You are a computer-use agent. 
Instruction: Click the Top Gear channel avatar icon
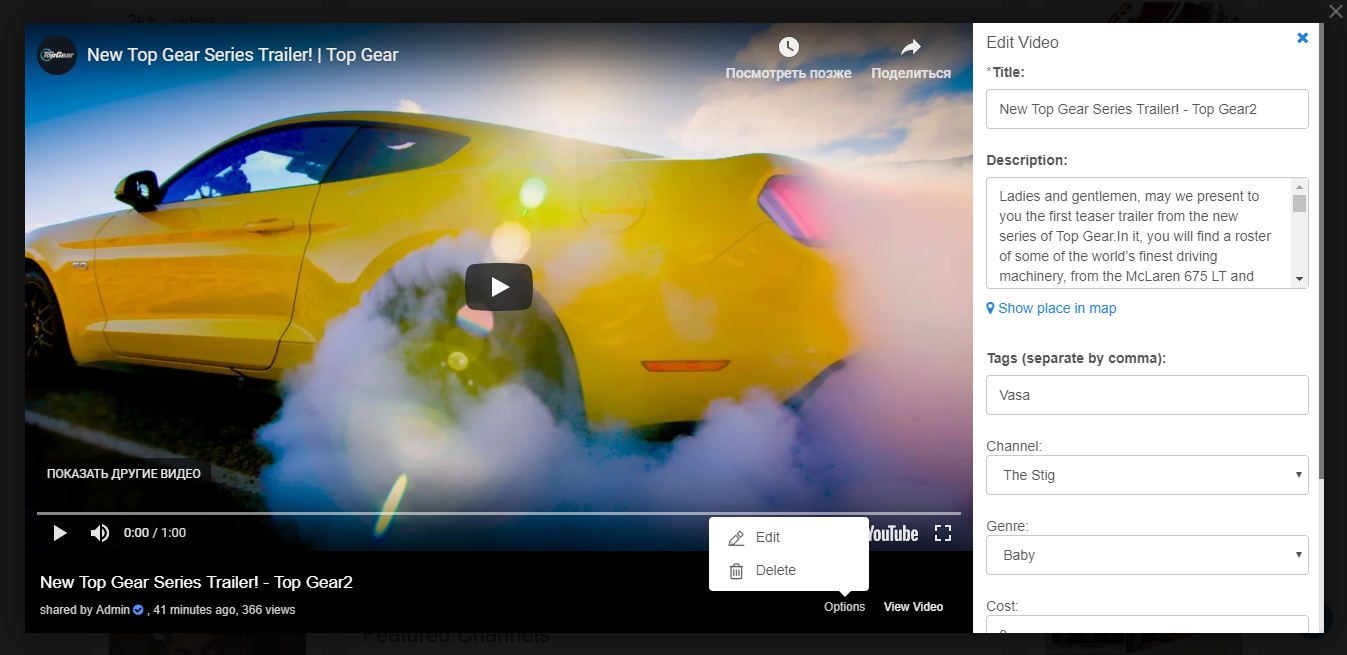tap(57, 55)
